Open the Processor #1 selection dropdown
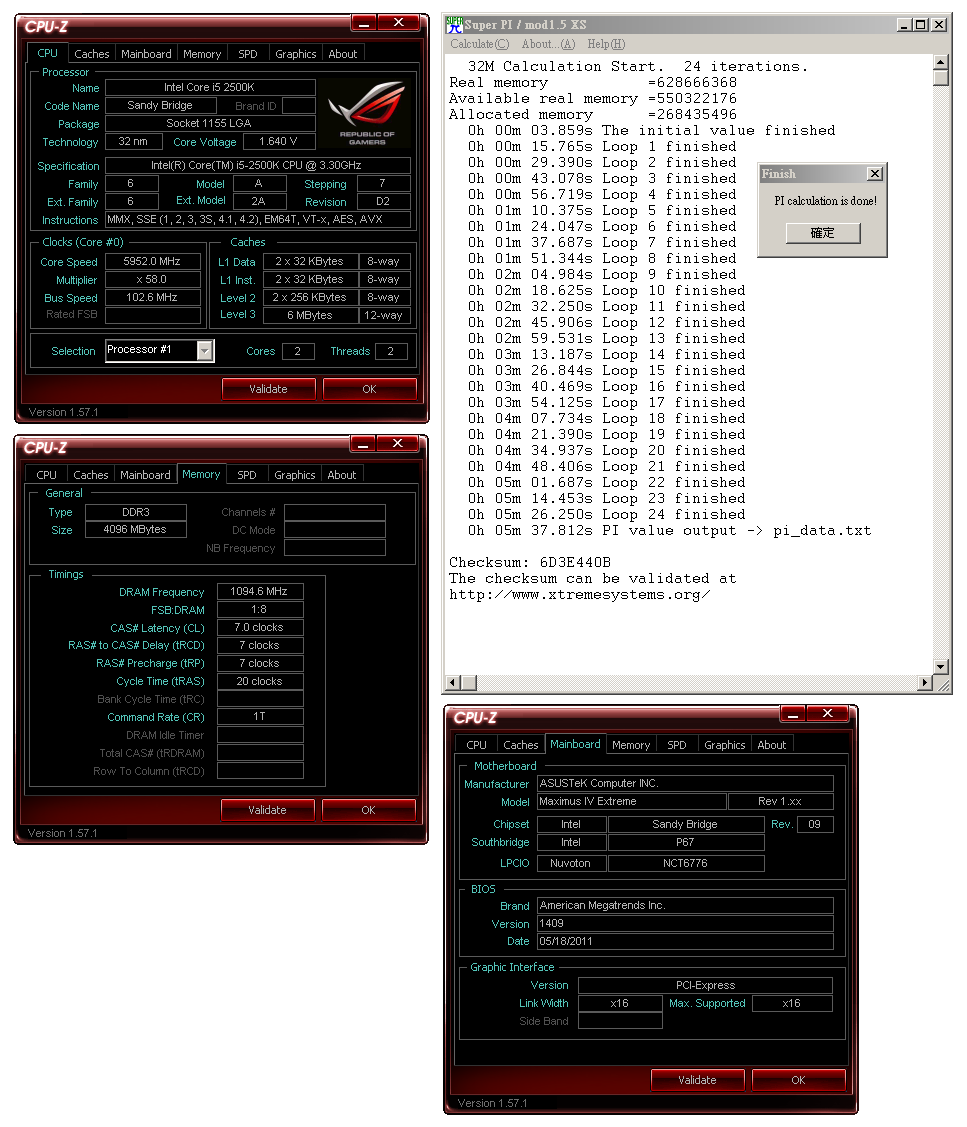Viewport: 967px width, 1127px height. 205,351
